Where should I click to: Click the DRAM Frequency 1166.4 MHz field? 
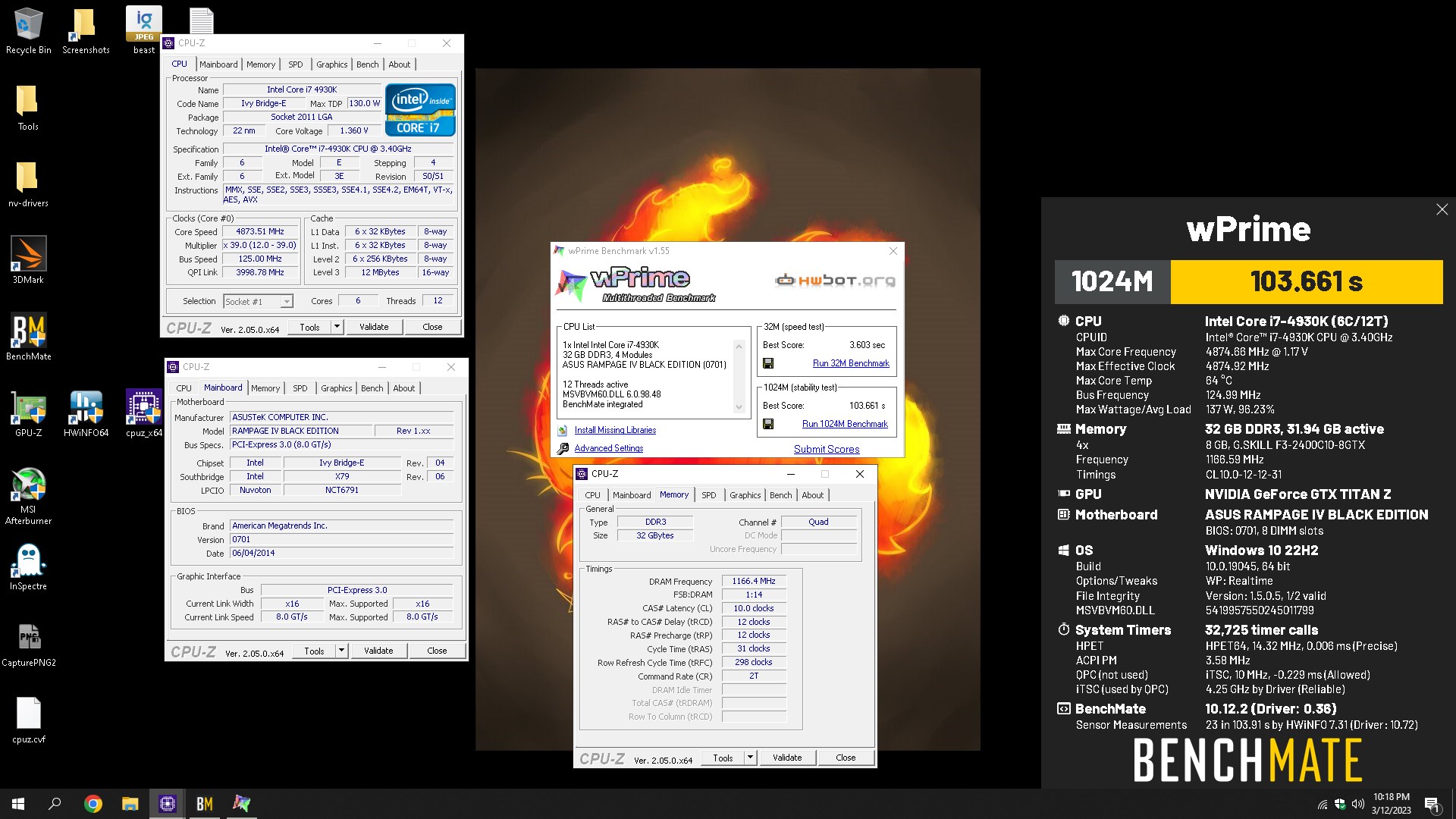[x=754, y=581]
